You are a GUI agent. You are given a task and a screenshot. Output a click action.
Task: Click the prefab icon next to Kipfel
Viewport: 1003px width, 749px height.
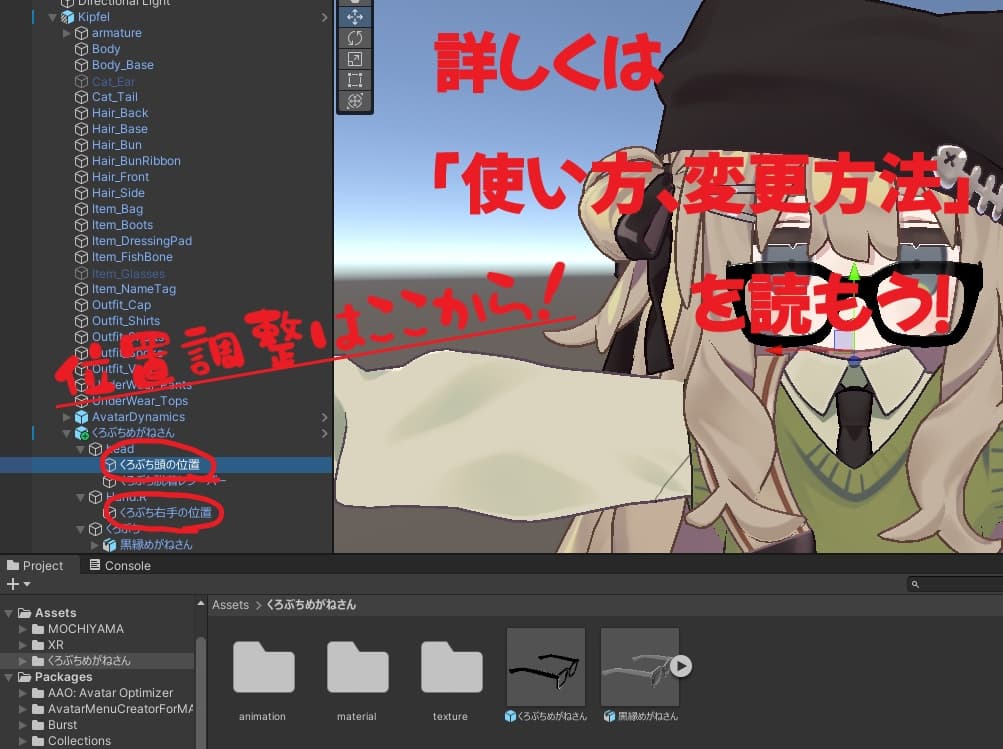point(69,16)
